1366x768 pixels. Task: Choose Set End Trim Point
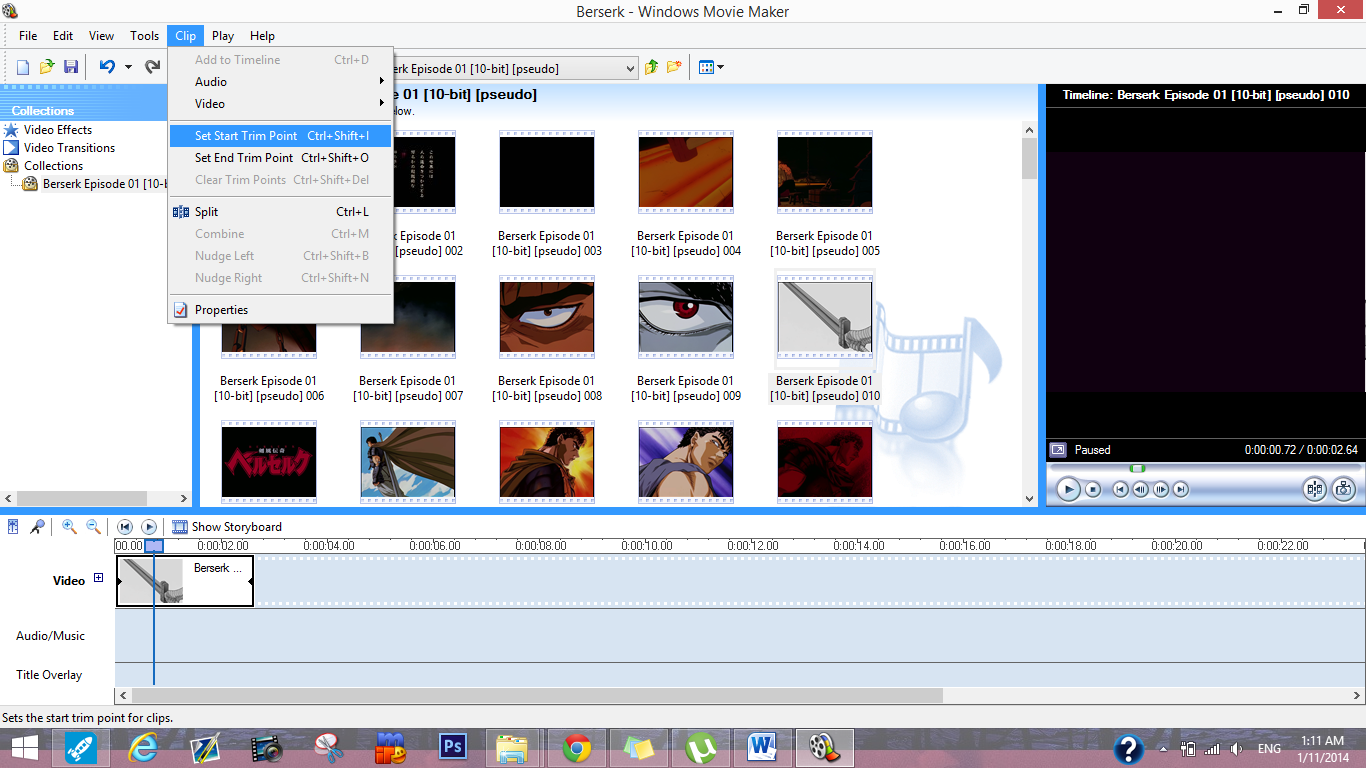click(x=280, y=158)
